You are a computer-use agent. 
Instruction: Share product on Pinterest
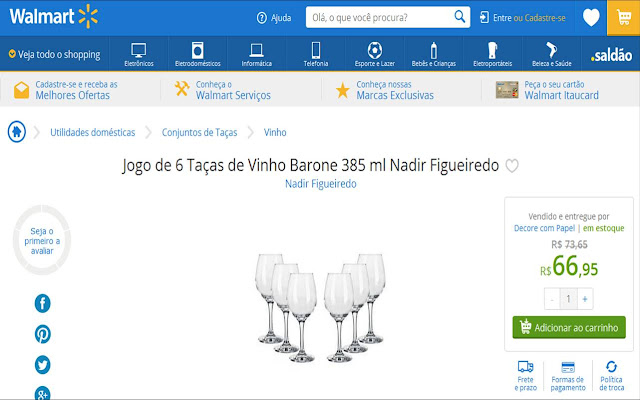[x=42, y=334]
